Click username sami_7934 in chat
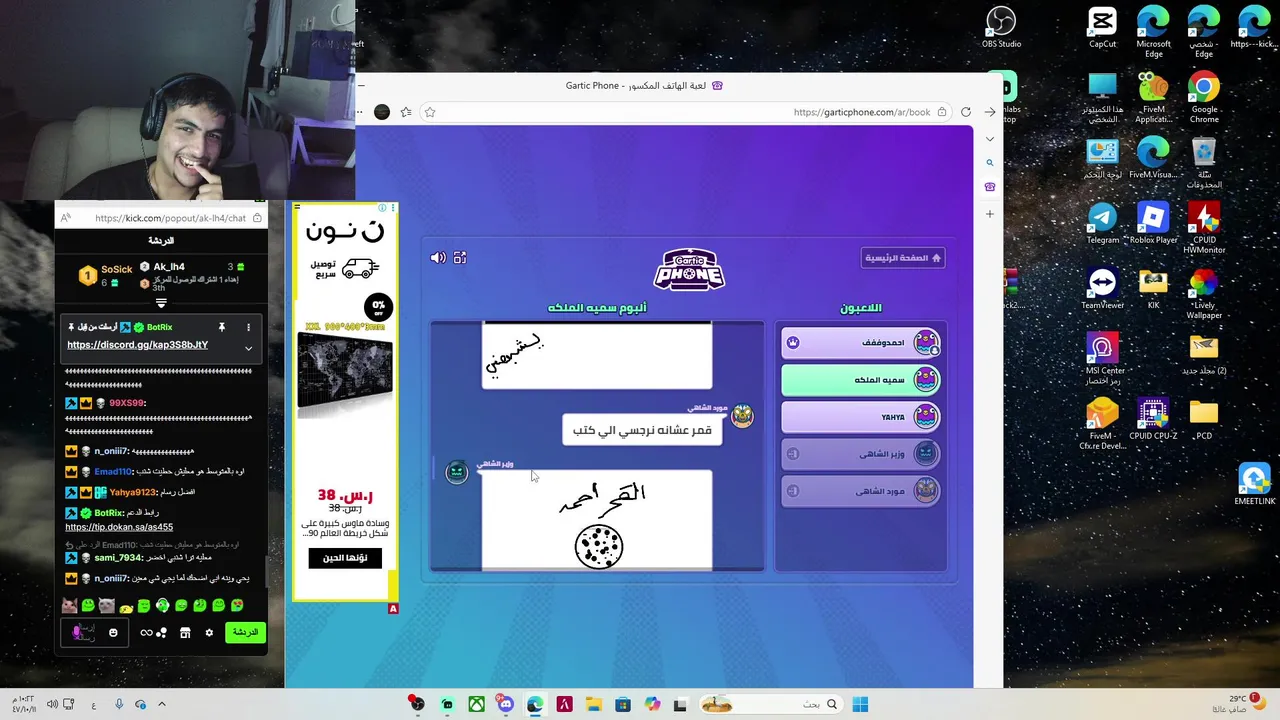Image resolution: width=1280 pixels, height=720 pixels. [119, 558]
